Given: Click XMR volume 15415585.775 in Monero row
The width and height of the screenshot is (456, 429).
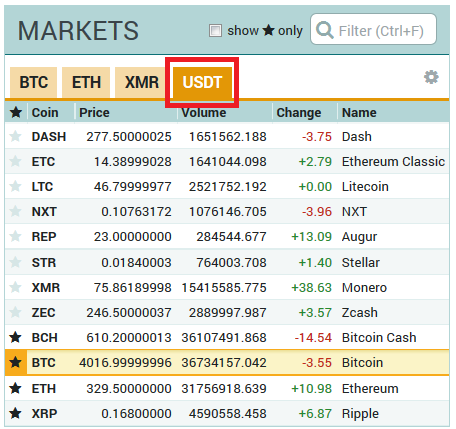Looking at the screenshot, I should pos(224,288).
